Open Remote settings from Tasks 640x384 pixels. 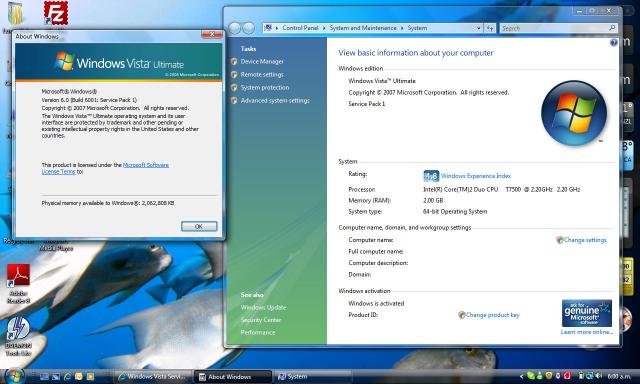(262, 75)
